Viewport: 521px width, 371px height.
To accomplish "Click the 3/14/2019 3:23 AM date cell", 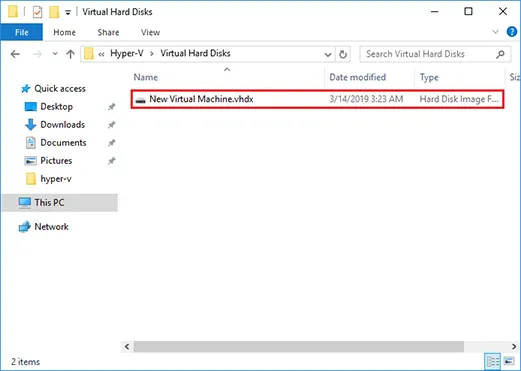I will coord(366,99).
